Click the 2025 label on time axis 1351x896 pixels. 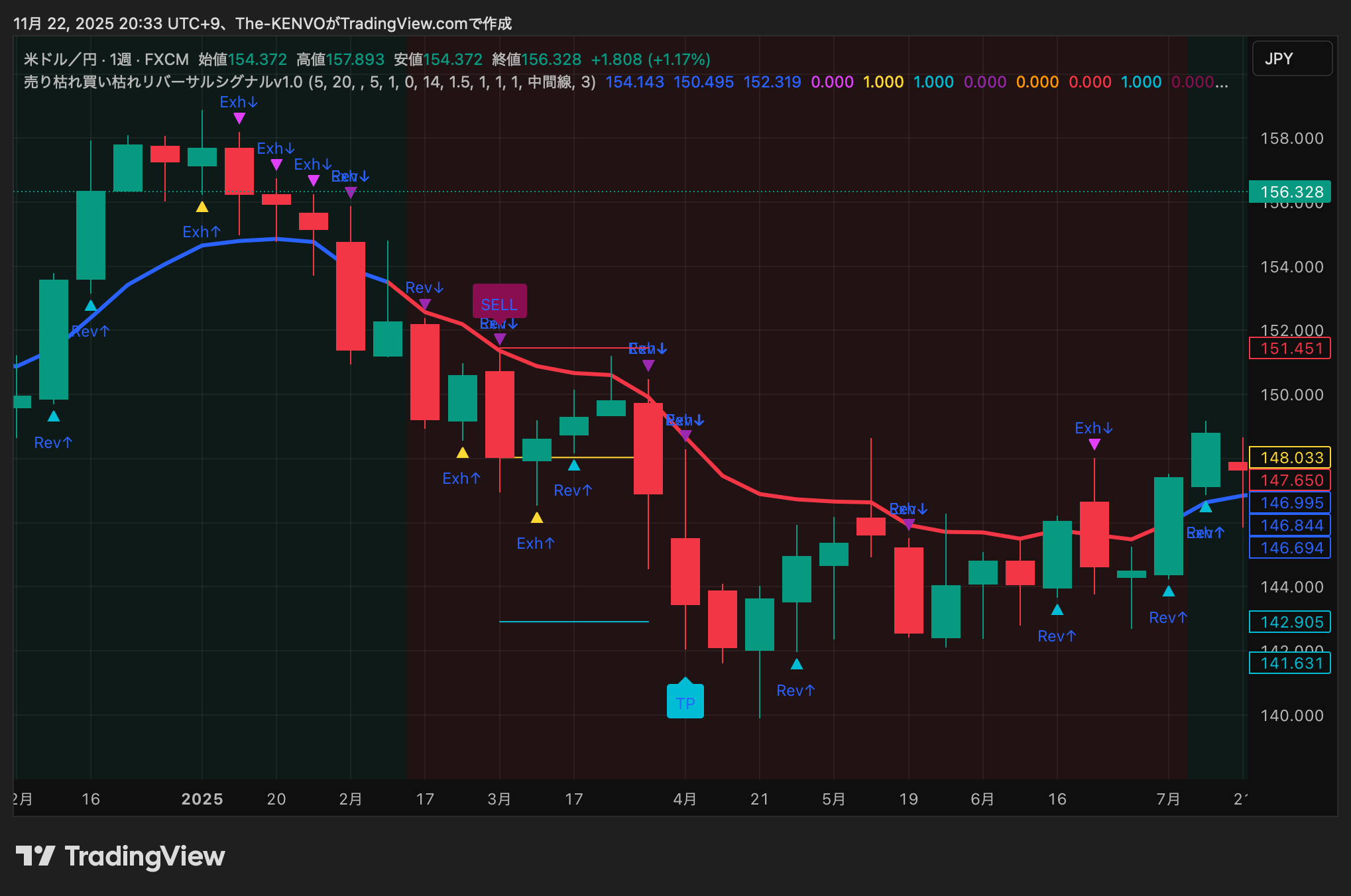pos(202,799)
